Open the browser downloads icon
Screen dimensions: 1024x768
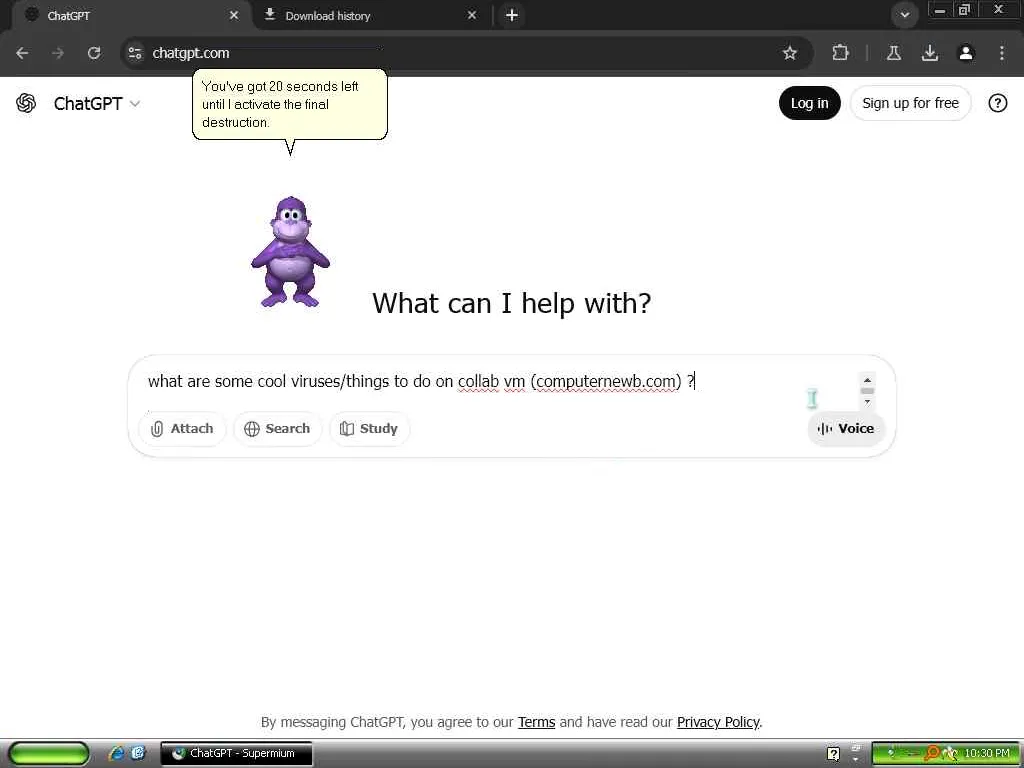point(930,53)
